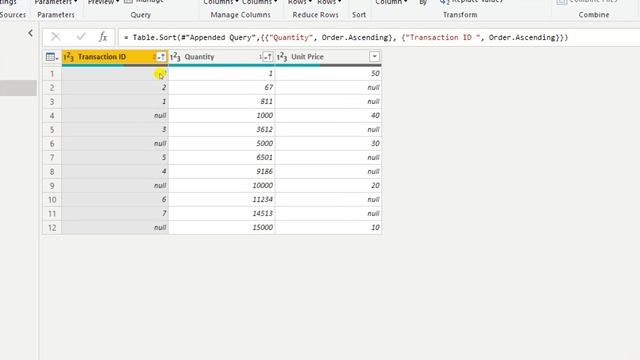This screenshot has width=640, height=360.
Task: Select Transaction ID cell with value 7
Action: point(115,213)
